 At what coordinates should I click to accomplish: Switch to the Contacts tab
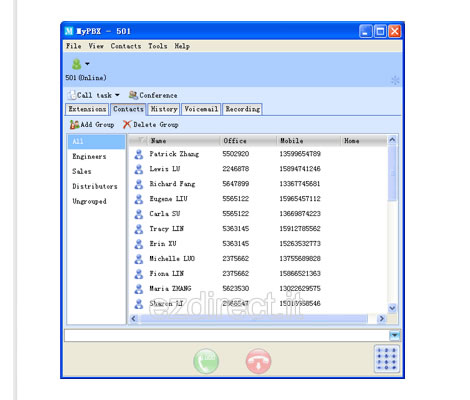pyautogui.click(x=128, y=109)
